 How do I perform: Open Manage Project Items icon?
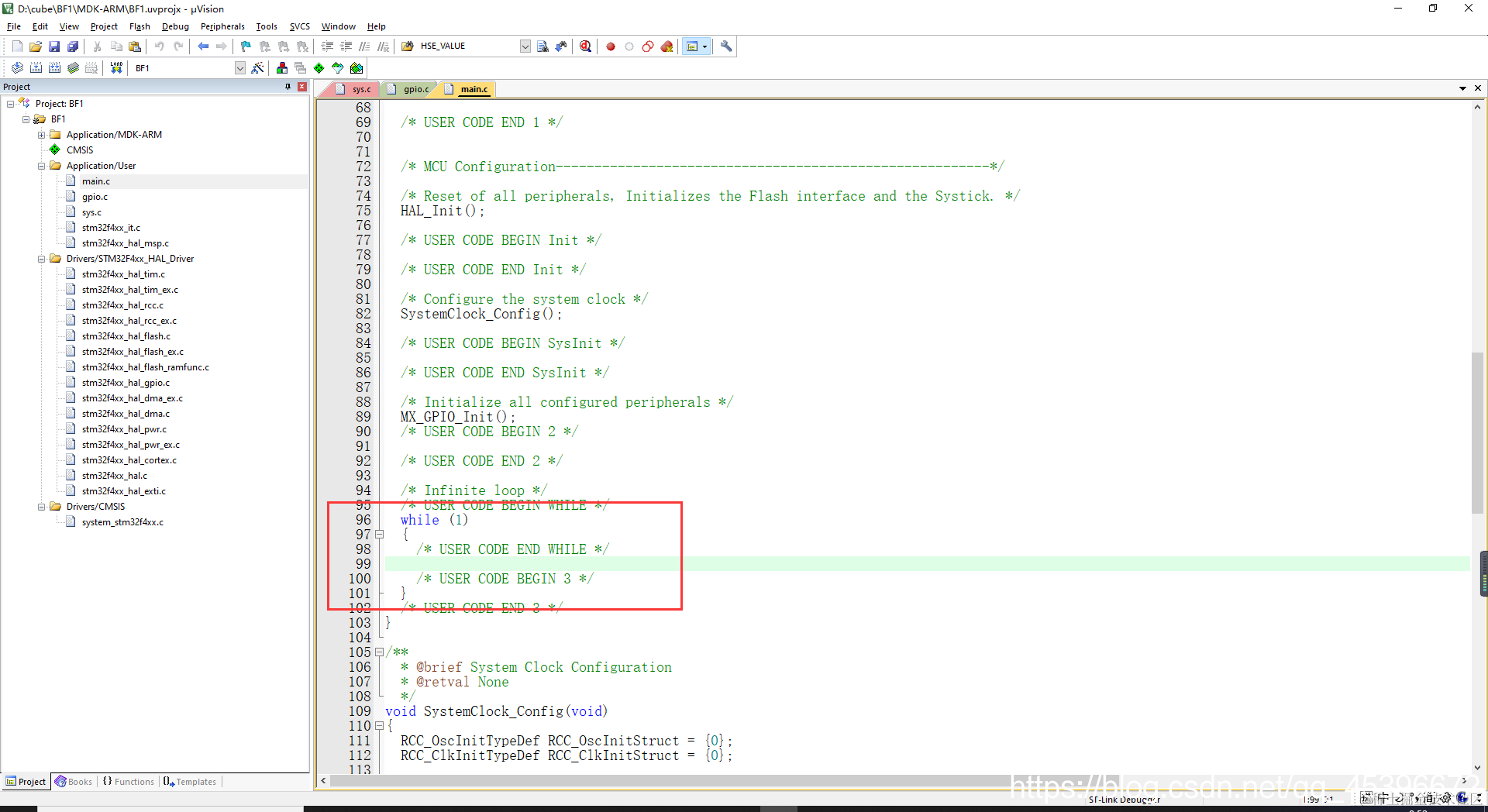pos(282,68)
